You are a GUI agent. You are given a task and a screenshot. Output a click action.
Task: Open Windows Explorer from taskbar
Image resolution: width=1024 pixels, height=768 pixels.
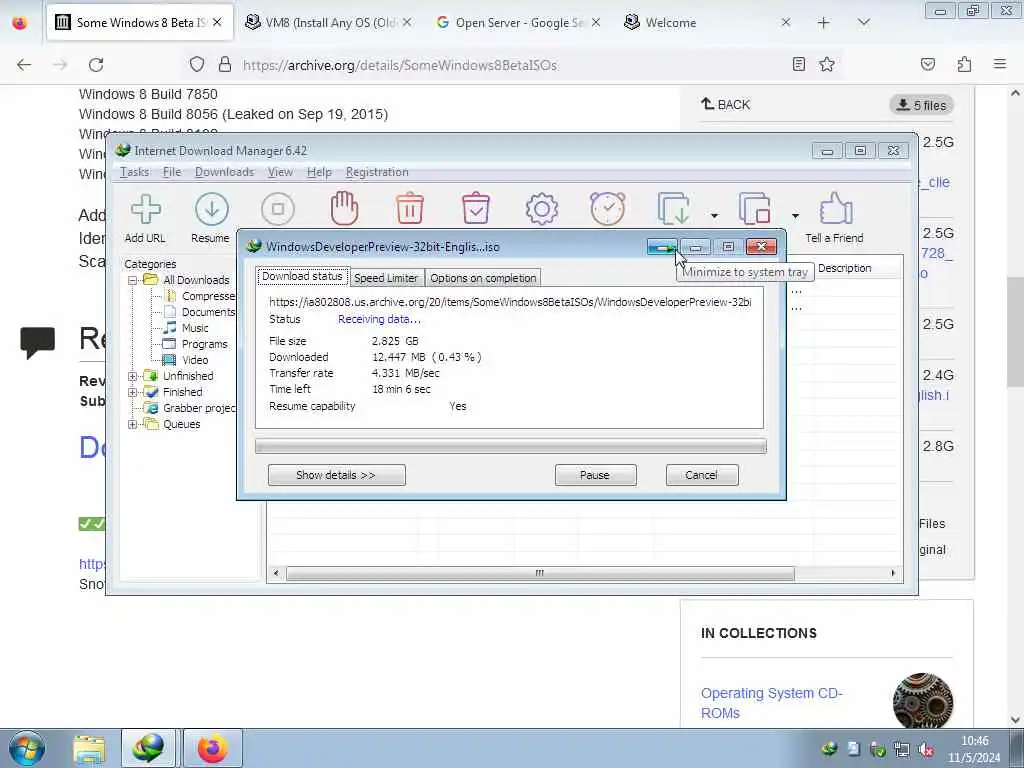pos(89,749)
